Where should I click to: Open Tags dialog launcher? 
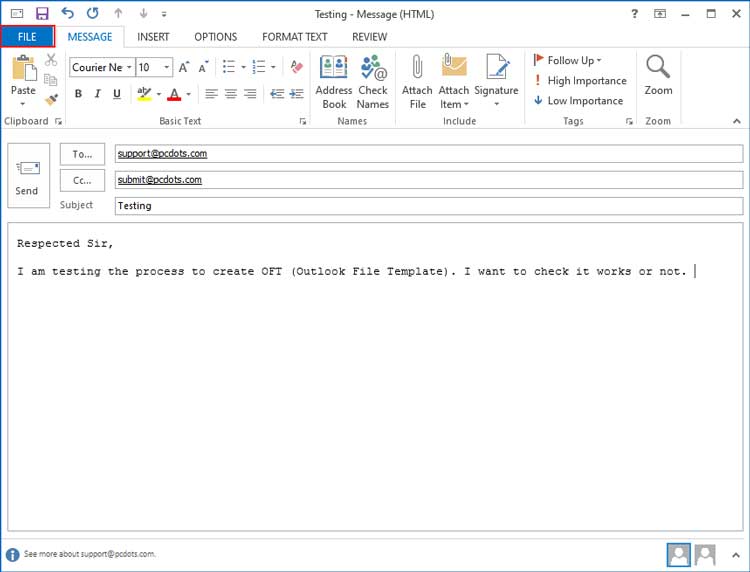[629, 121]
